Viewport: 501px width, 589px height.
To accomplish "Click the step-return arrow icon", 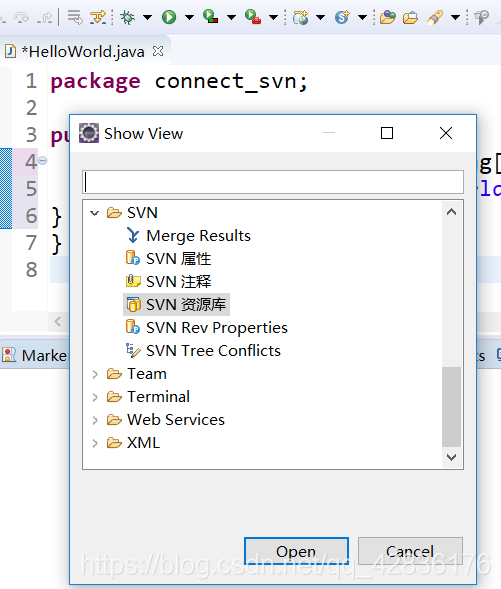I will click(x=45, y=17).
